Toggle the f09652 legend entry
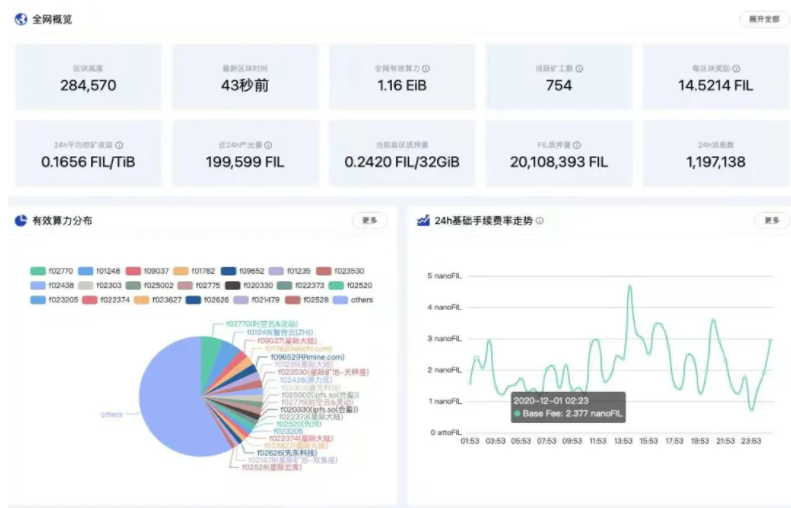The image size is (791, 508). [x=243, y=271]
